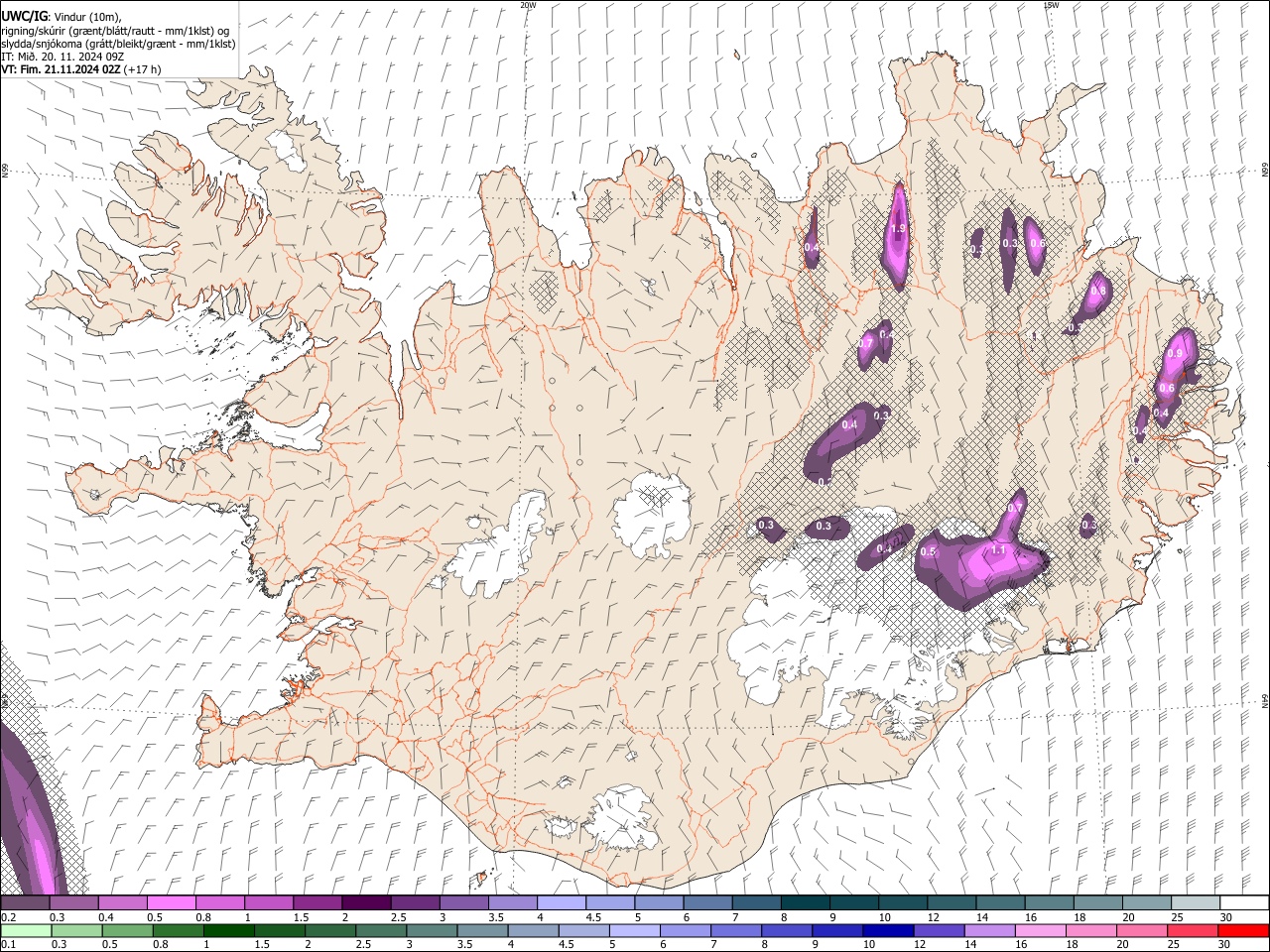
Task: Select the 0.2 purple swatch in snow legend
Action: [x=25, y=903]
